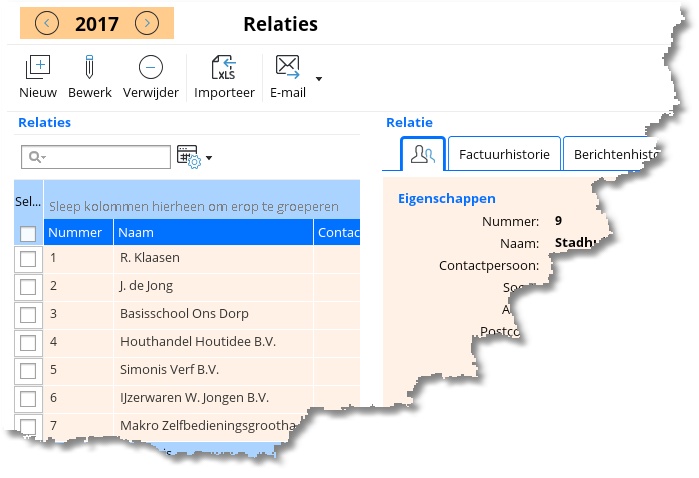This screenshot has width=699, height=478.
Task: Go to next year arrow
Action: click(147, 23)
